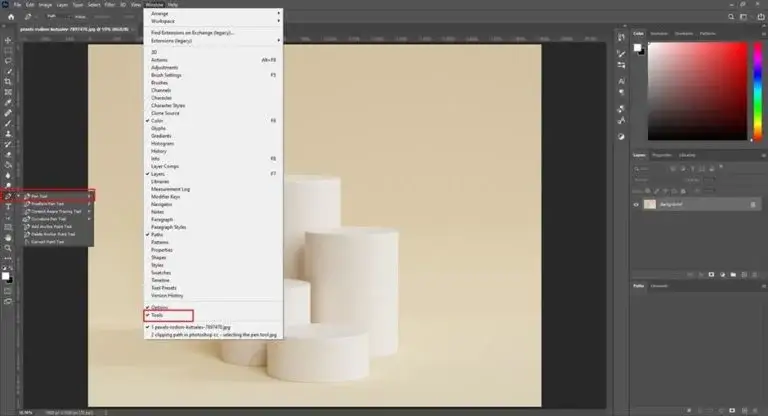Open the Paths panel options menu
The height and width of the screenshot is (416, 768).
(x=764, y=286)
